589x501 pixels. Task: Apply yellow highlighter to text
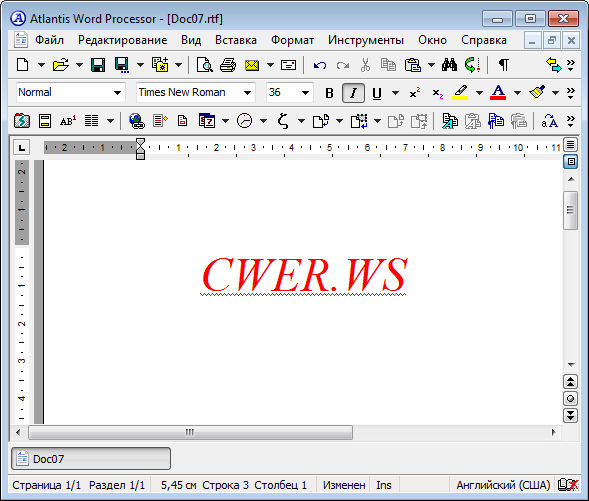460,92
